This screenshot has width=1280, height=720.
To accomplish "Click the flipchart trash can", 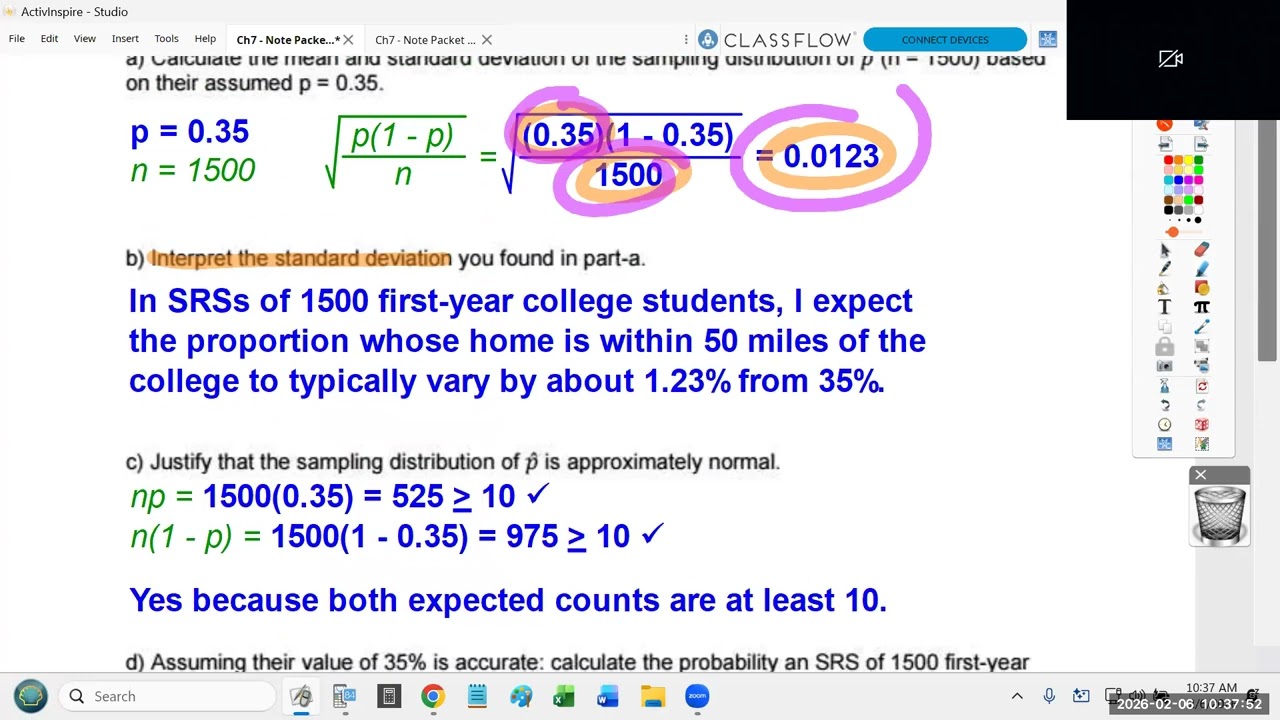I will (1220, 516).
